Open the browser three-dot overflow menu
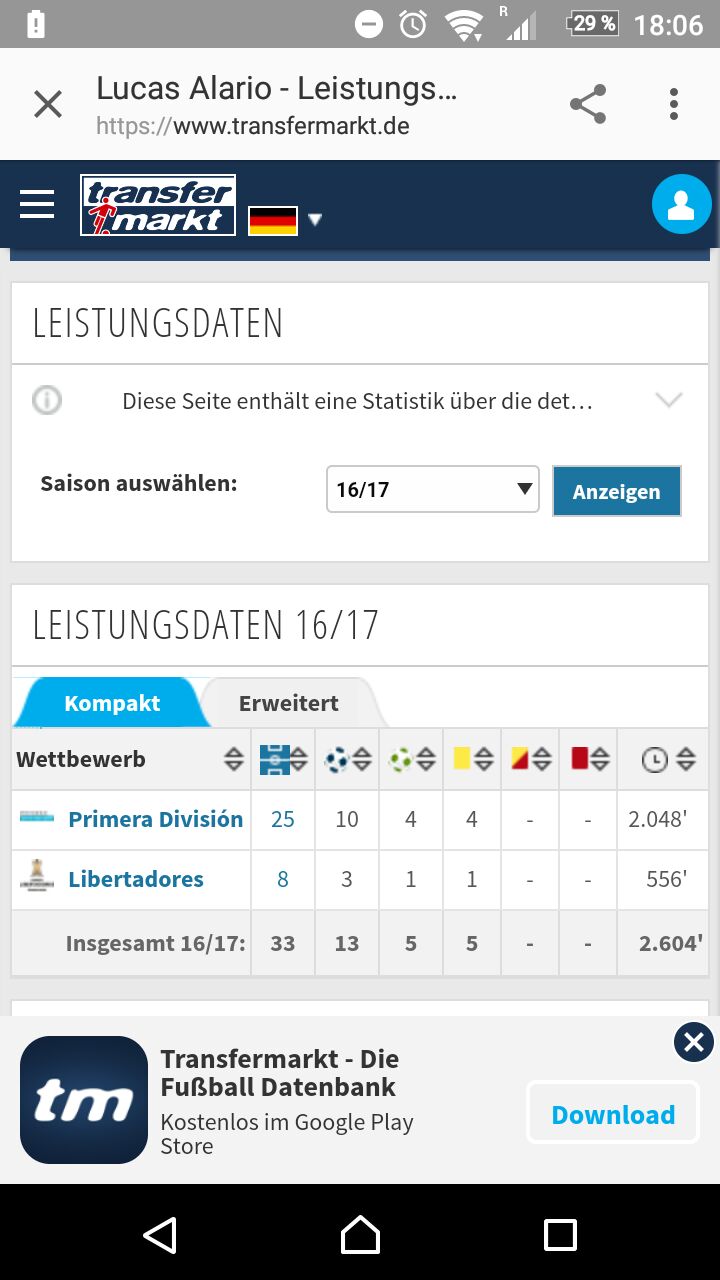This screenshot has width=720, height=1280. point(674,104)
